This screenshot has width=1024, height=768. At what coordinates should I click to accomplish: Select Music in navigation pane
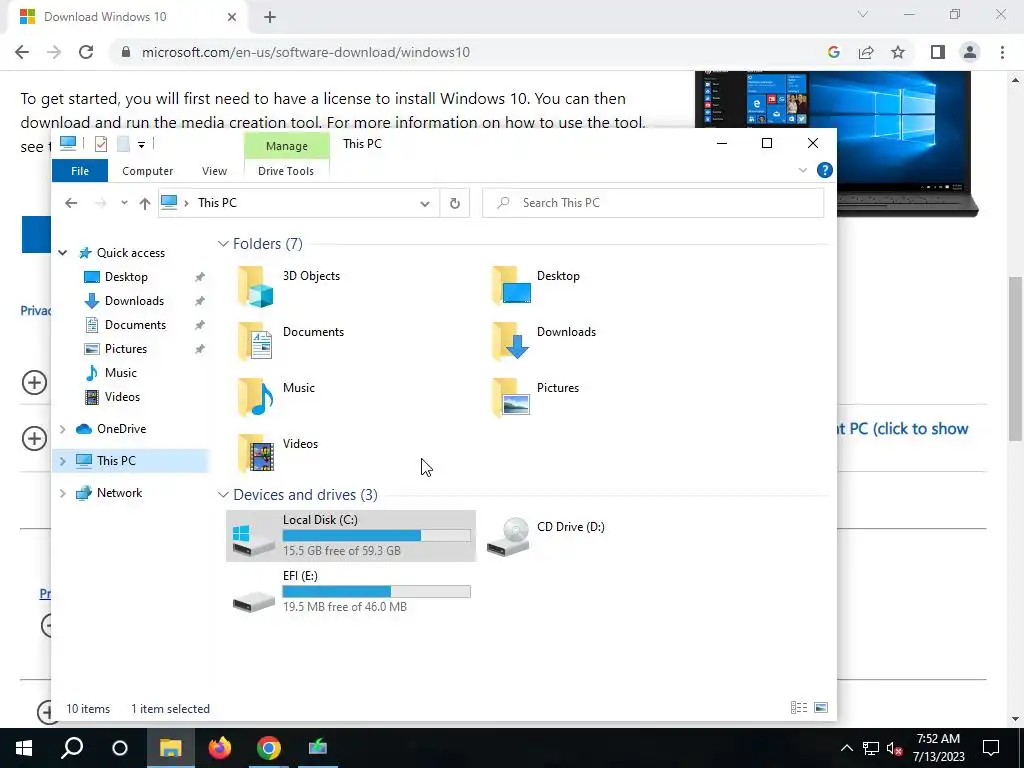(121, 373)
